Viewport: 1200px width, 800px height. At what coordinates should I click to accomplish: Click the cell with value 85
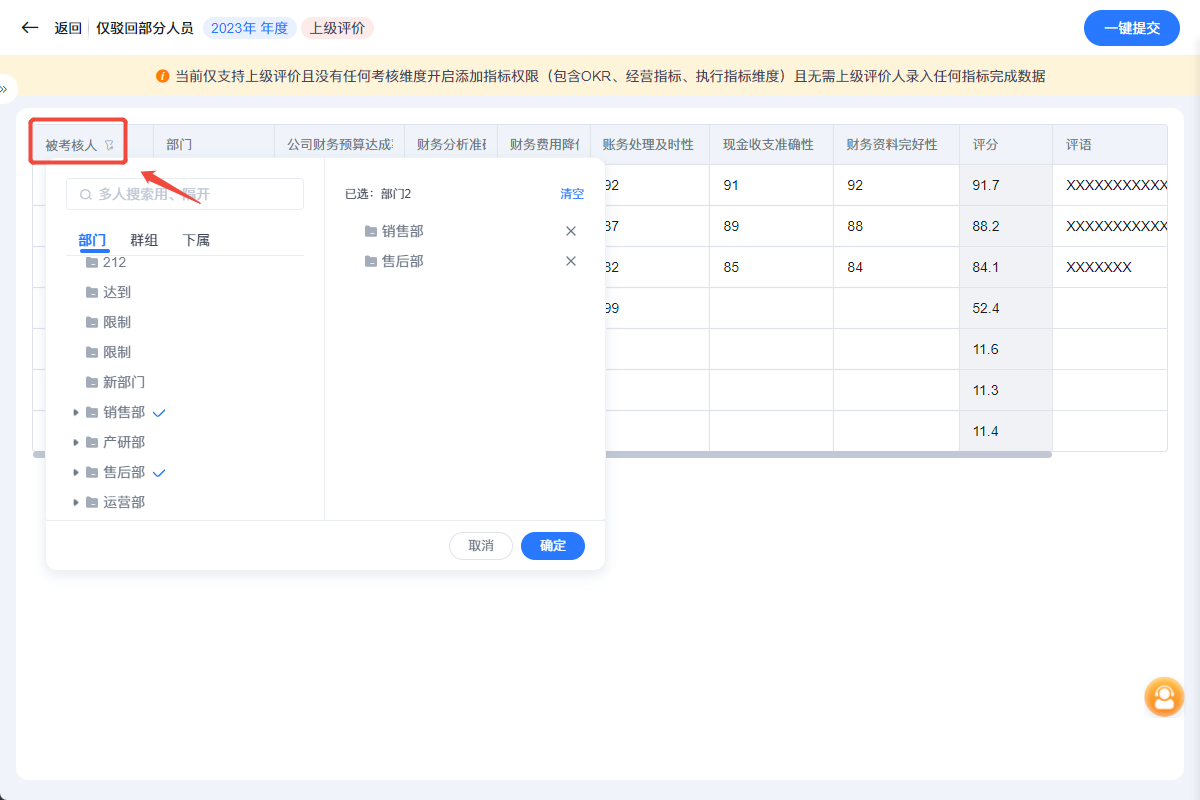pos(771,267)
